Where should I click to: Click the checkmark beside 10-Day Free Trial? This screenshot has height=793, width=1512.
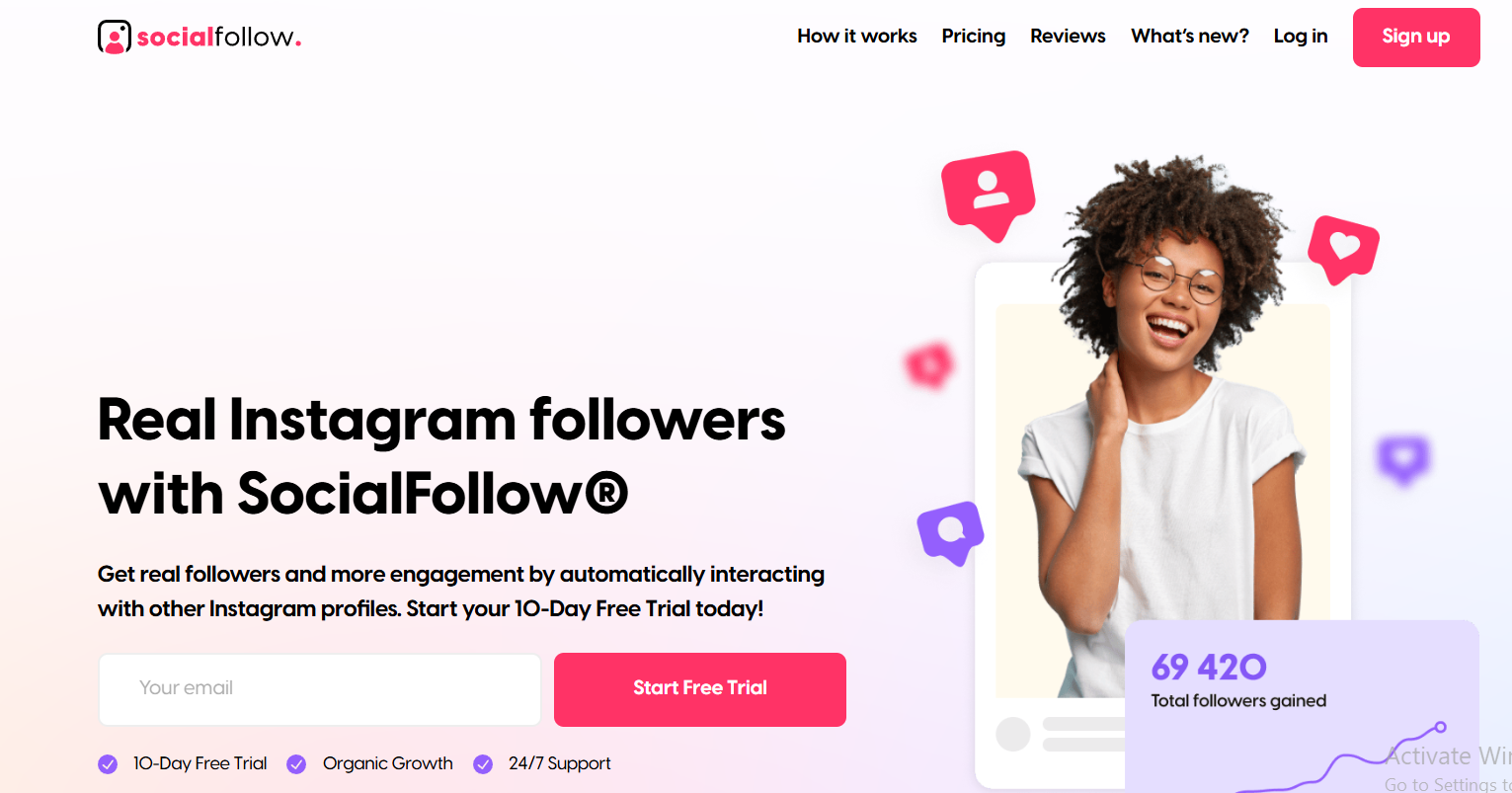coord(108,763)
